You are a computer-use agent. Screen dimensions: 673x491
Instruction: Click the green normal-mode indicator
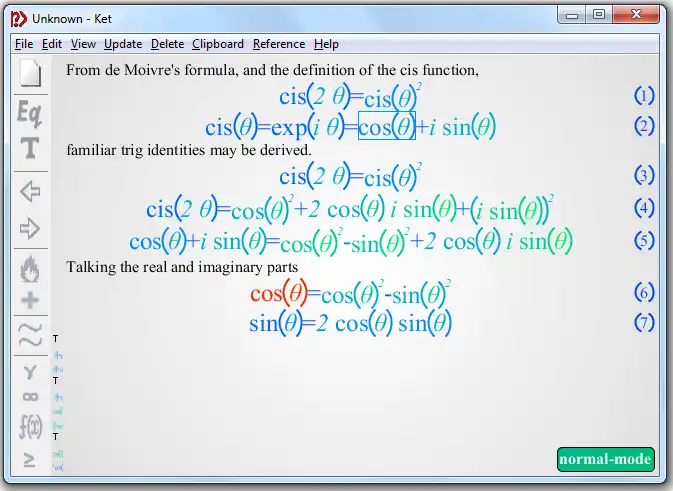[606, 459]
